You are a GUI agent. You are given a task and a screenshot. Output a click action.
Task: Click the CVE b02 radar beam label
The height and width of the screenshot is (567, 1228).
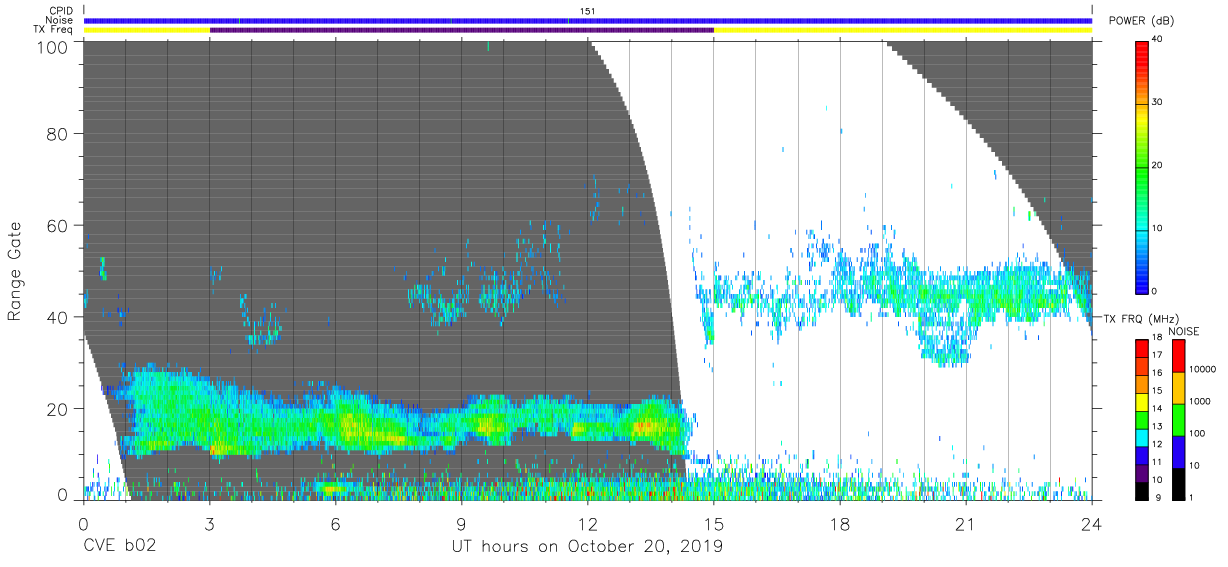pos(118,546)
